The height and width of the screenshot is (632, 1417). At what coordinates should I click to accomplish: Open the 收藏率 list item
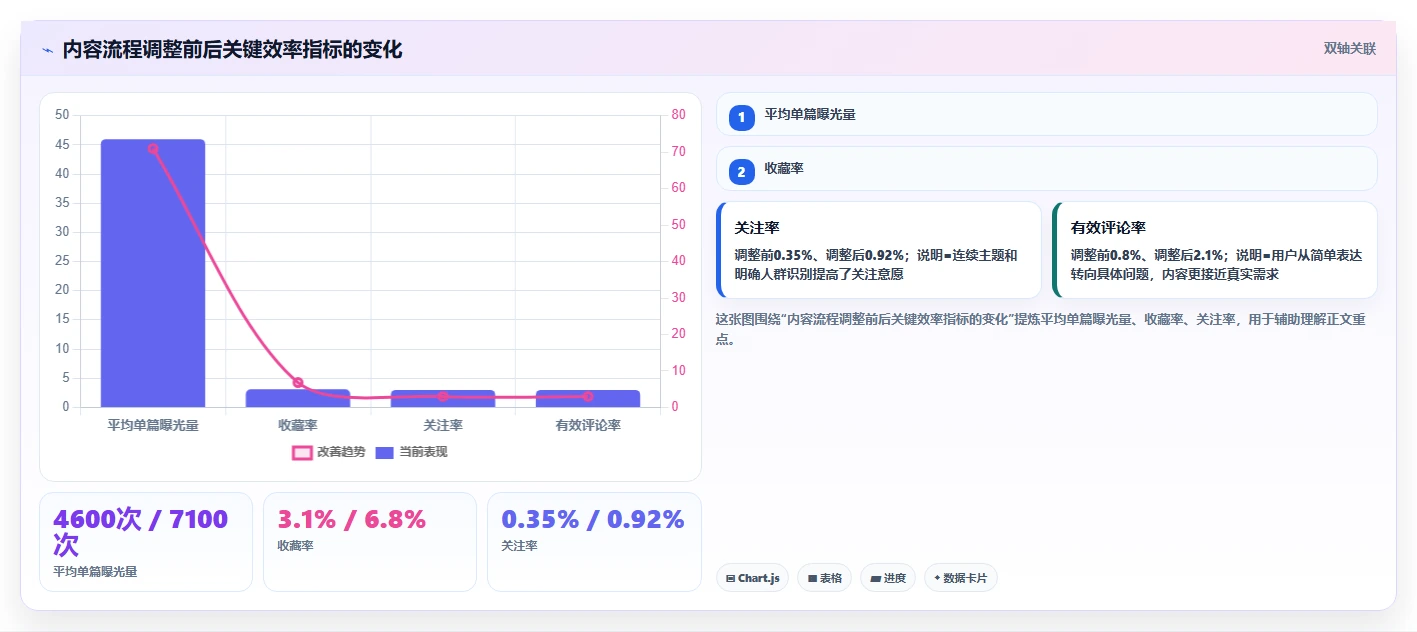click(1047, 168)
